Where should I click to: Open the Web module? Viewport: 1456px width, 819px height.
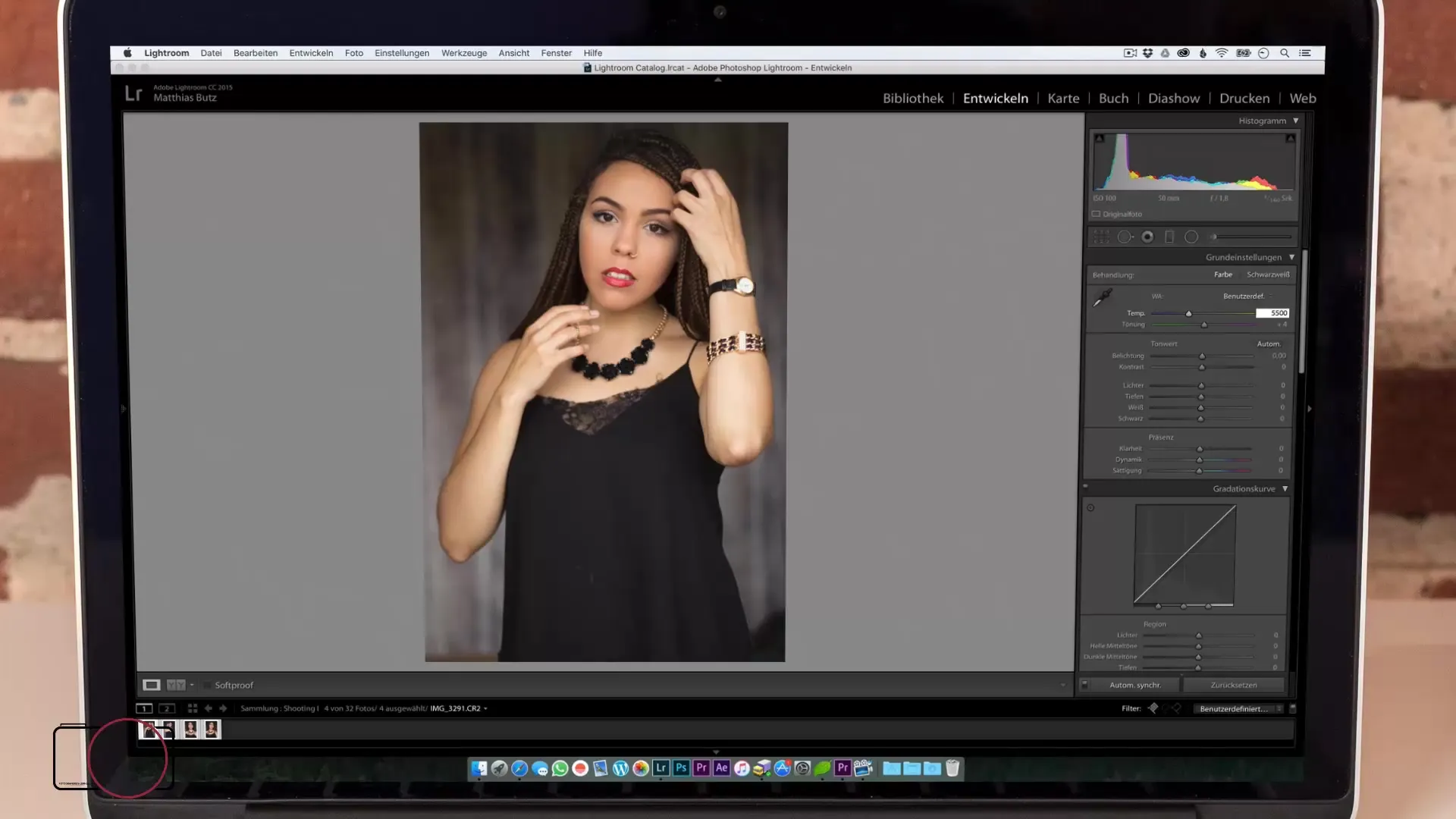click(1303, 99)
